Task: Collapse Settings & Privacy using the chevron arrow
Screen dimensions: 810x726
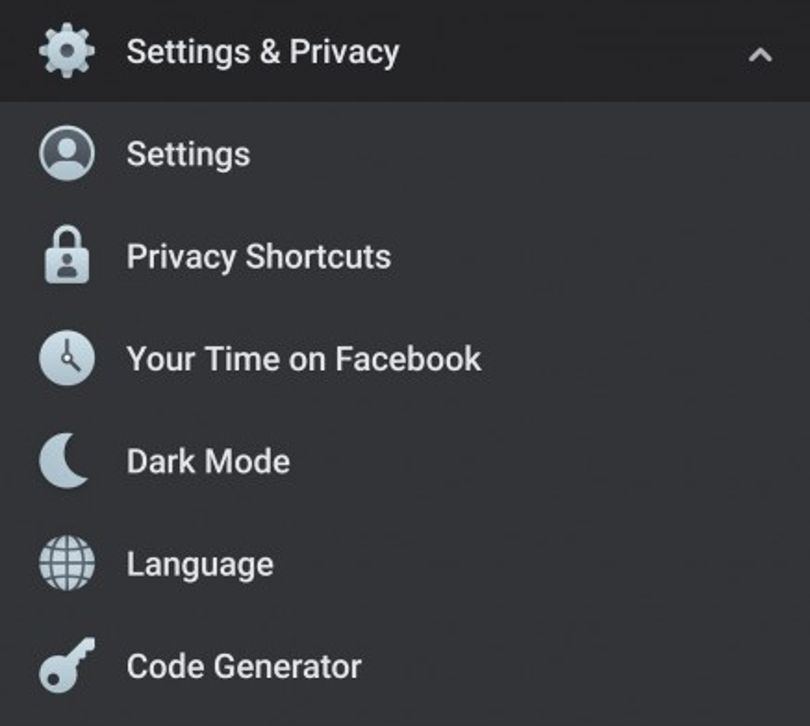Action: 760,54
